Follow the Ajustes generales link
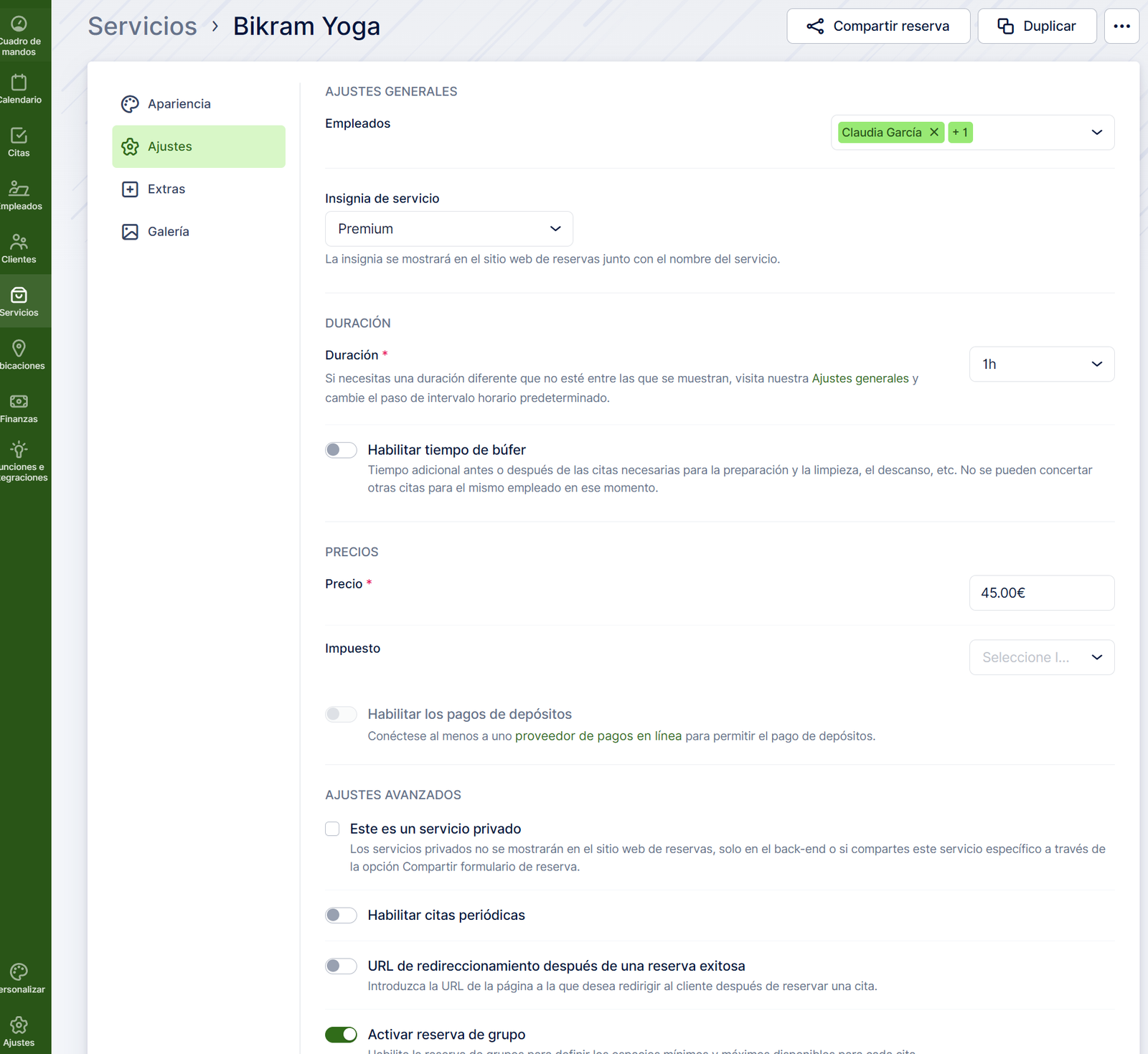 860,379
